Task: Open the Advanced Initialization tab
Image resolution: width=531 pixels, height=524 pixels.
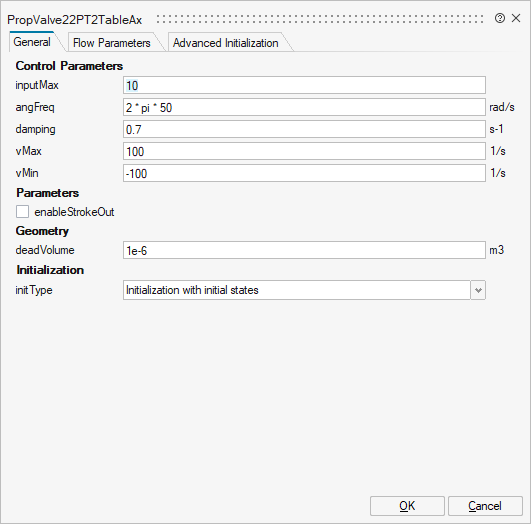Action: (226, 43)
